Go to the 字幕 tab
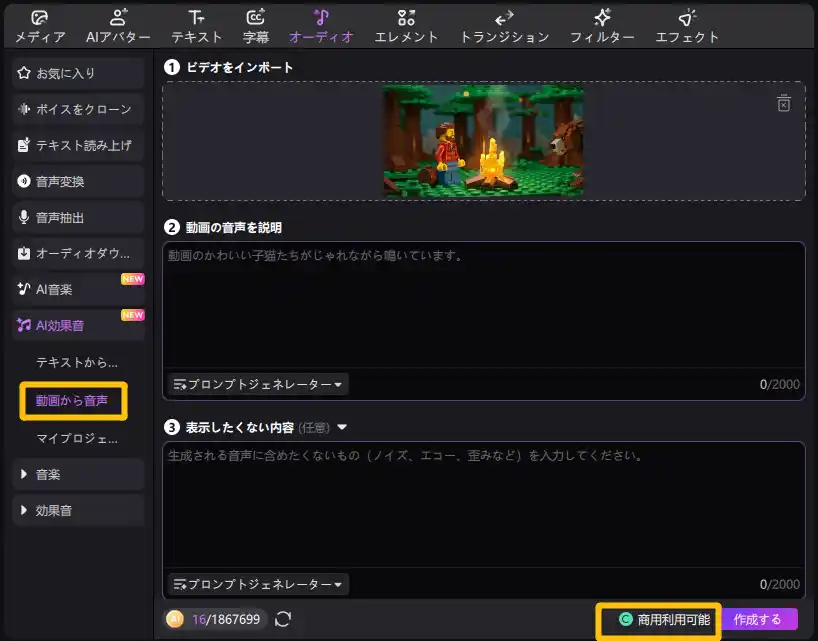The image size is (818, 641). pos(256,27)
